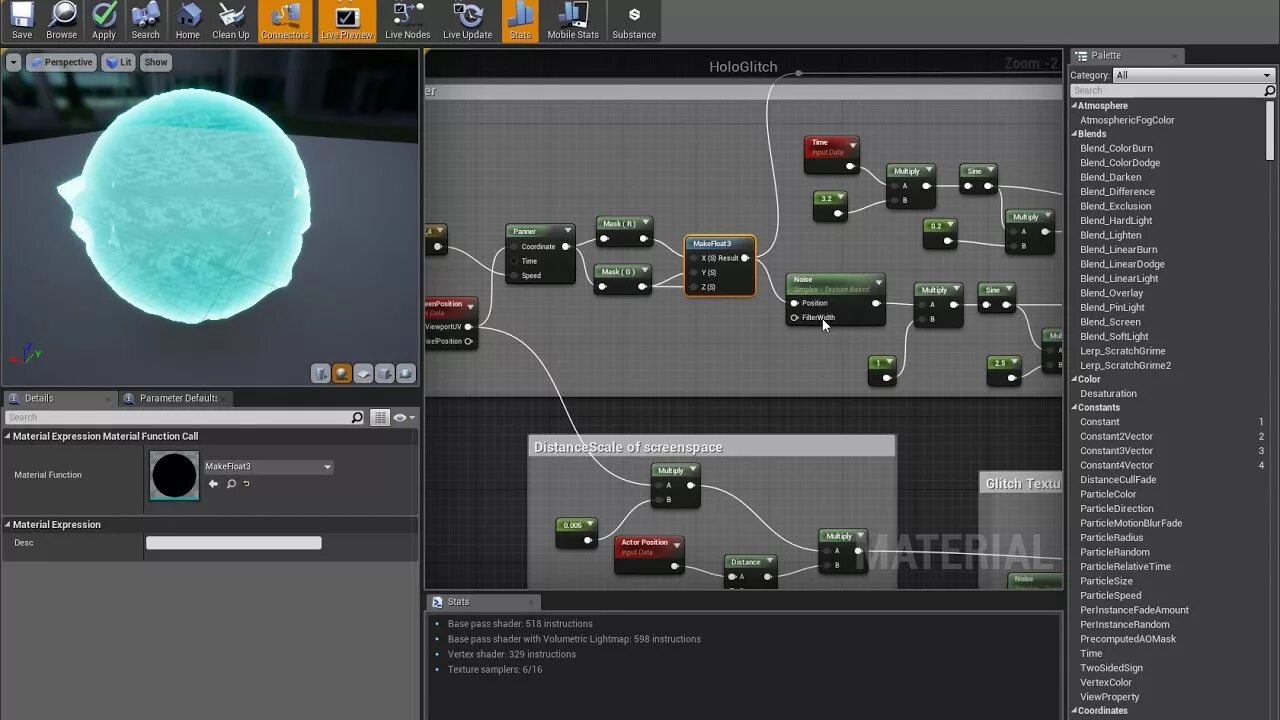Collapse the Noise node arrow
The image size is (1280, 720).
[878, 284]
